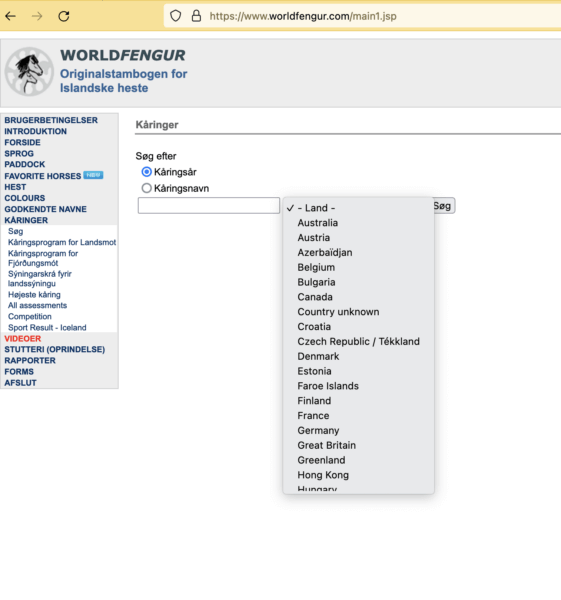Open the HEST menu item
Viewport: 561px width, 600px height.
15,187
